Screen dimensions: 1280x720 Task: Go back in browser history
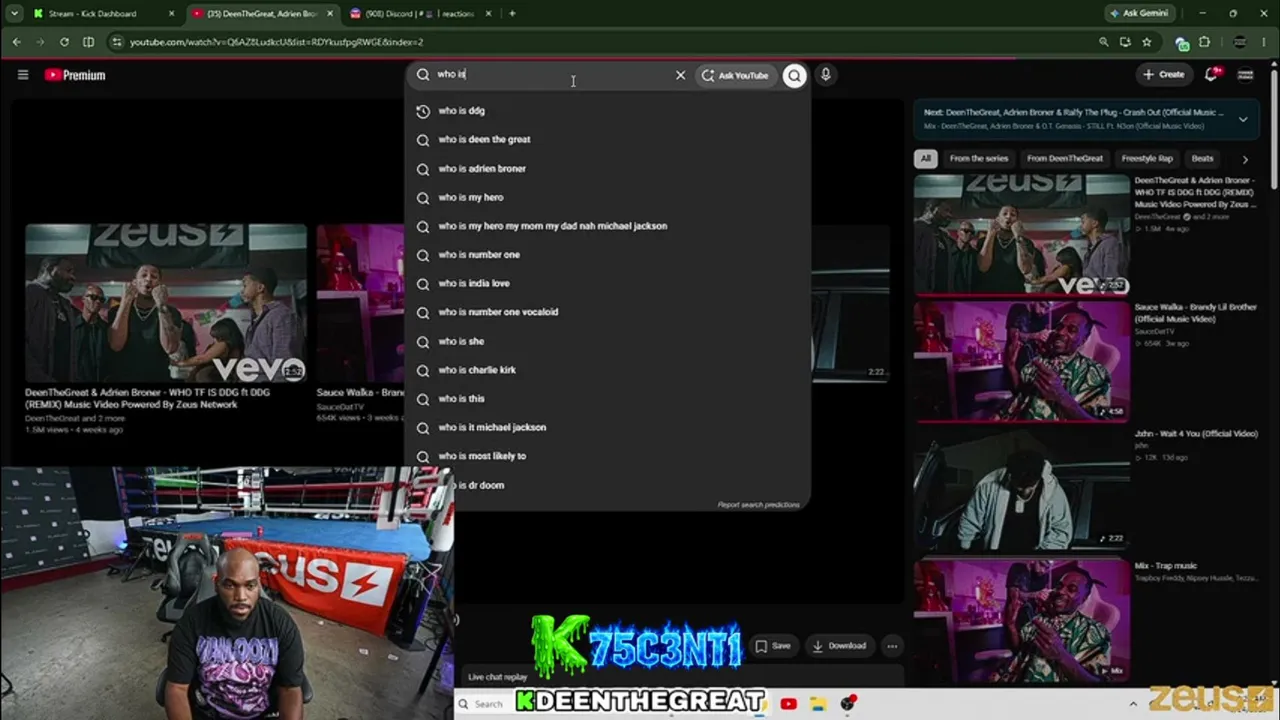tap(16, 42)
